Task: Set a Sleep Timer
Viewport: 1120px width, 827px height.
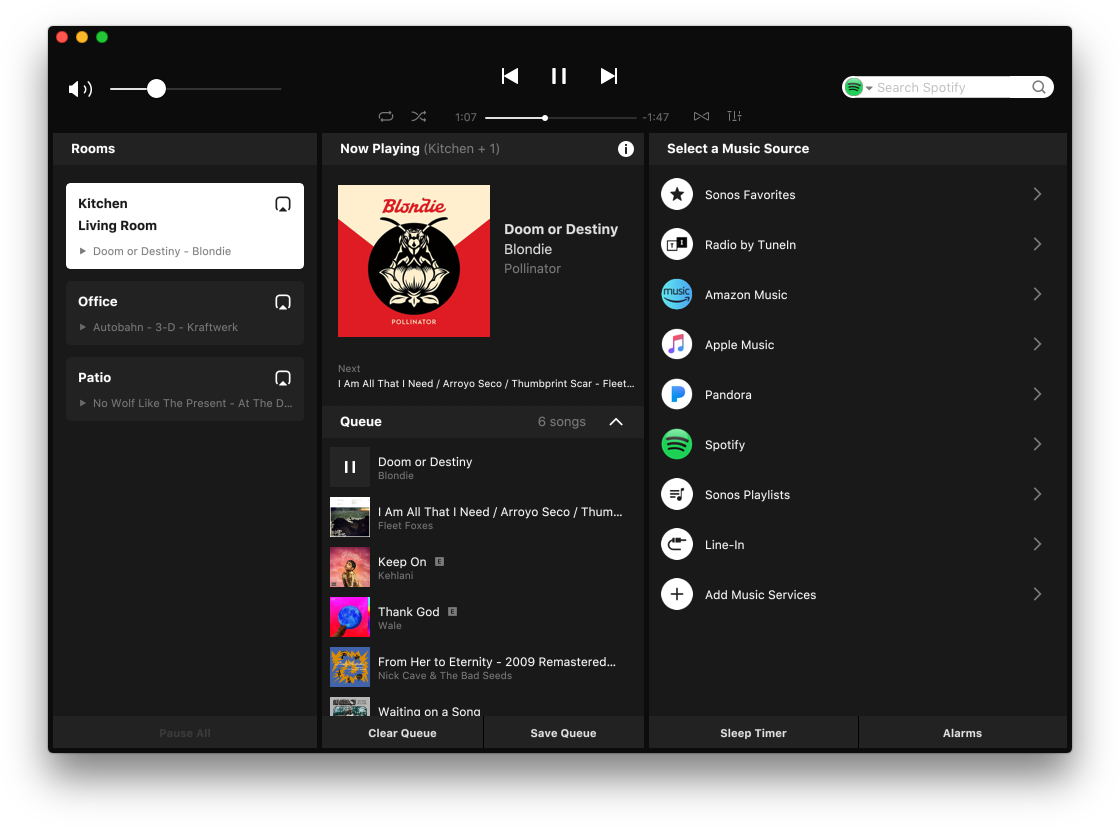Action: 753,732
